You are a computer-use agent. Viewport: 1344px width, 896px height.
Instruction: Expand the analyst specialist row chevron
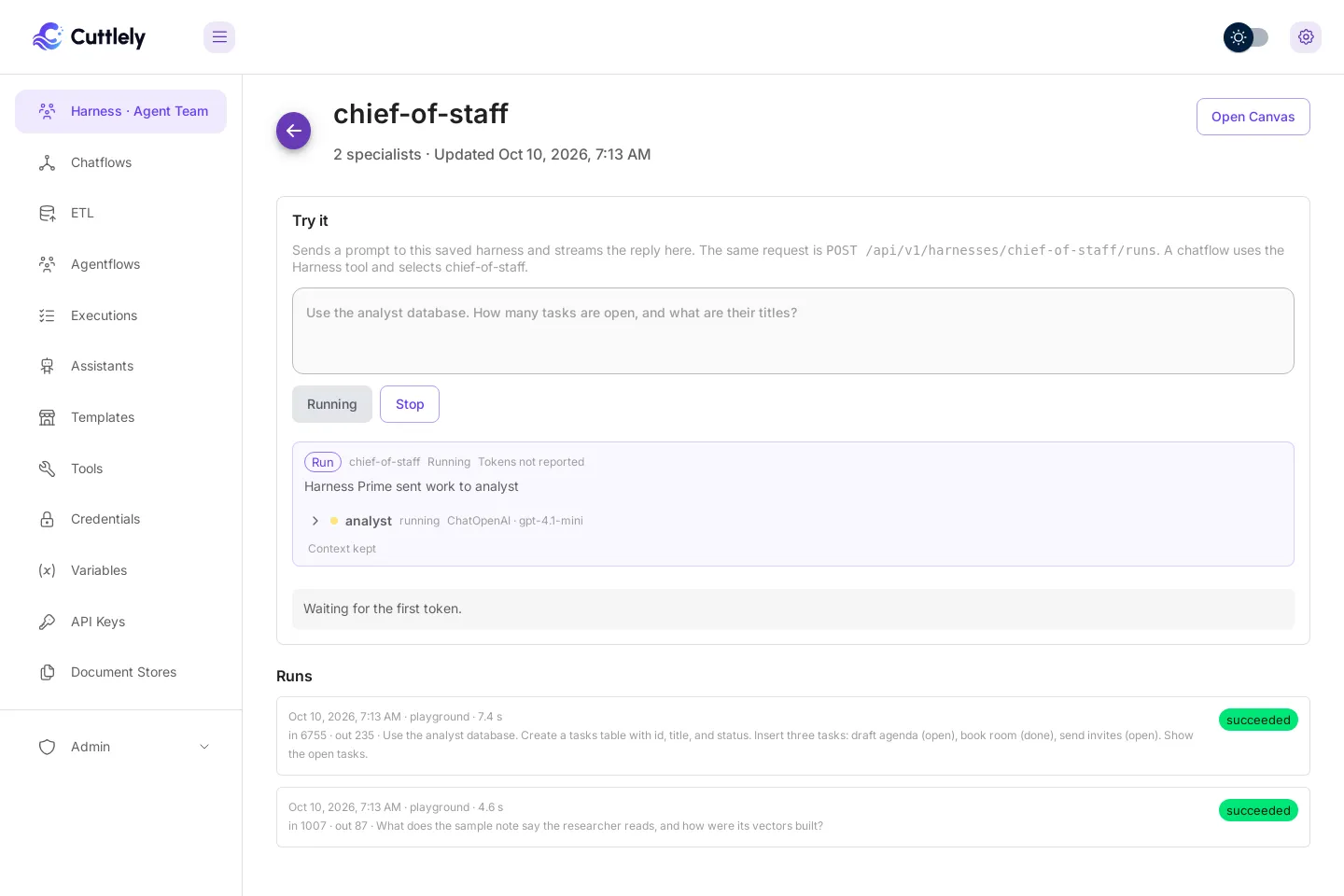click(315, 521)
